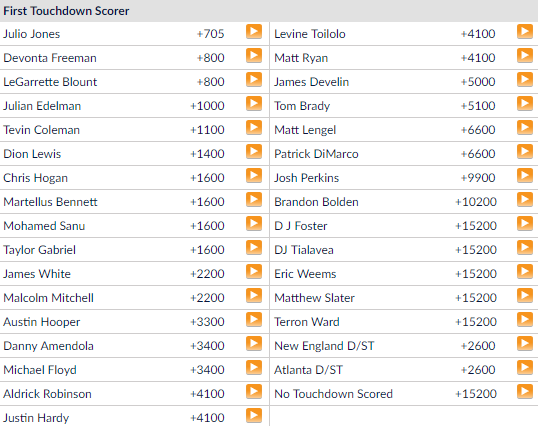538x426 pixels.
Task: Click the orange arrow for Matt Ryan
Action: coord(525,56)
